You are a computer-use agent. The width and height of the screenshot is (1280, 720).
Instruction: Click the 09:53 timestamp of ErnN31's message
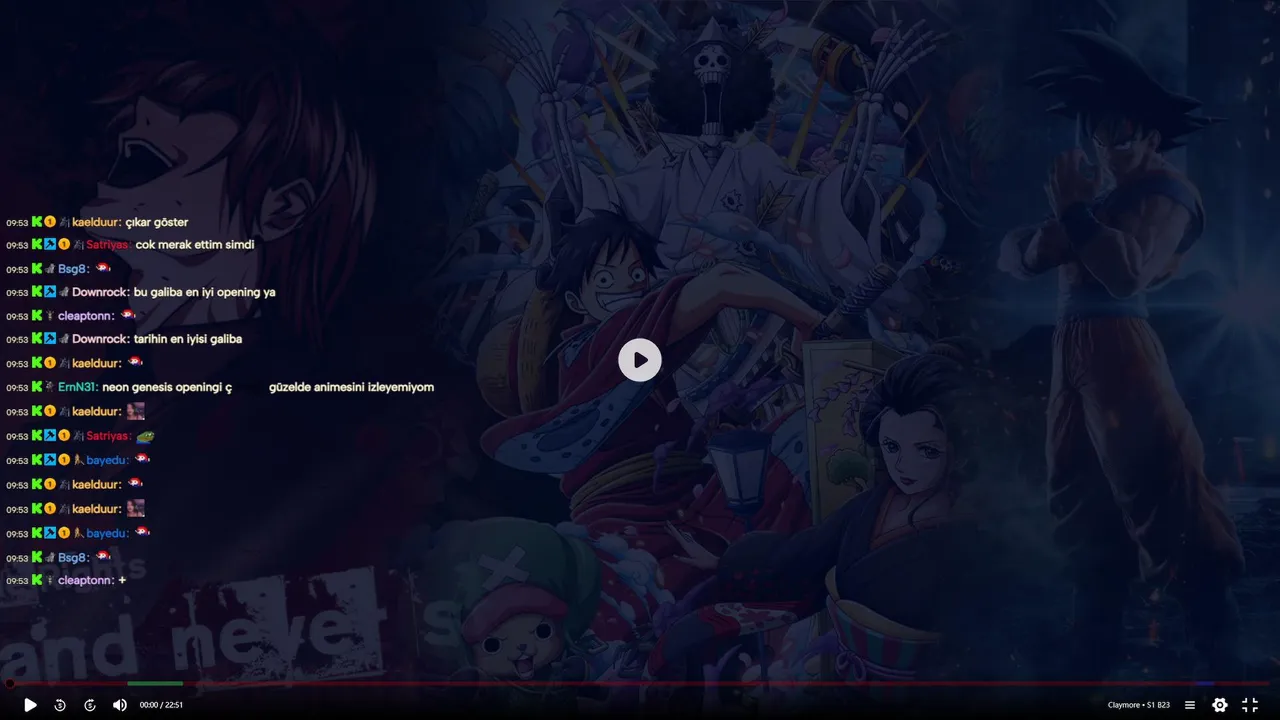[17, 388]
